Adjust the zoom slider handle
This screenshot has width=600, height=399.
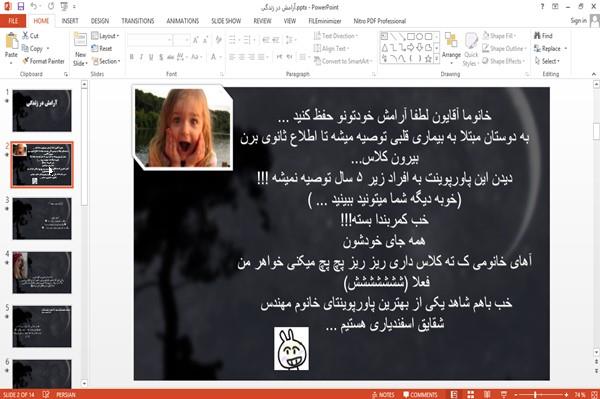535,395
